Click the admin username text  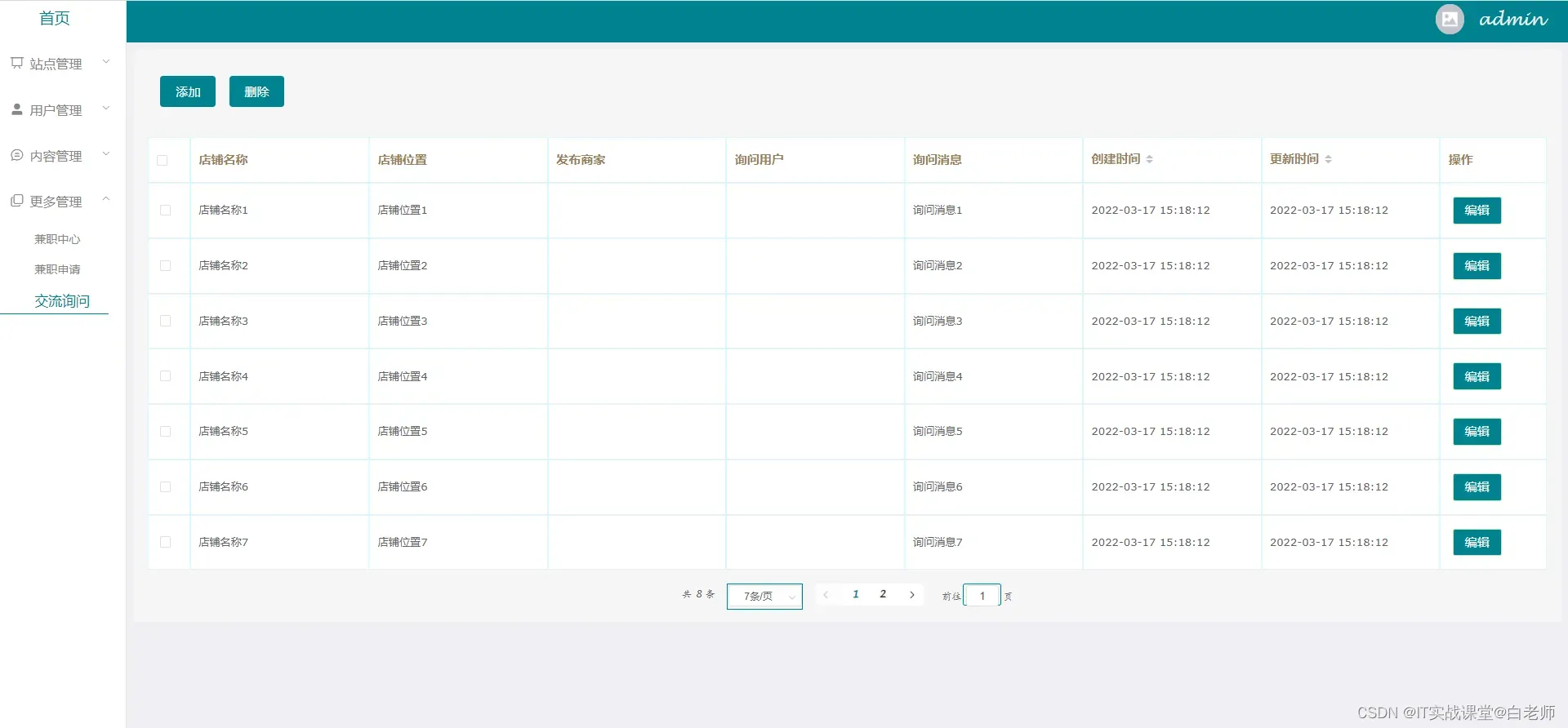(x=1512, y=19)
